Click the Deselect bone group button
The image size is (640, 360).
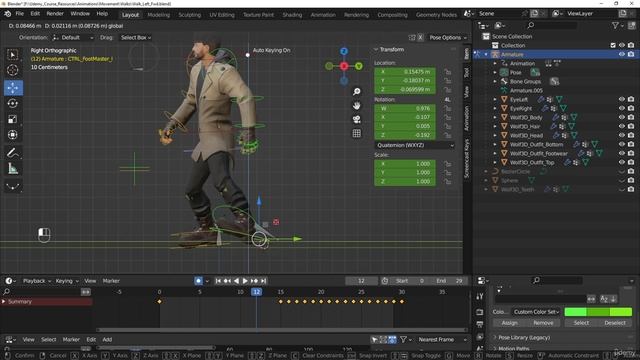coord(615,323)
